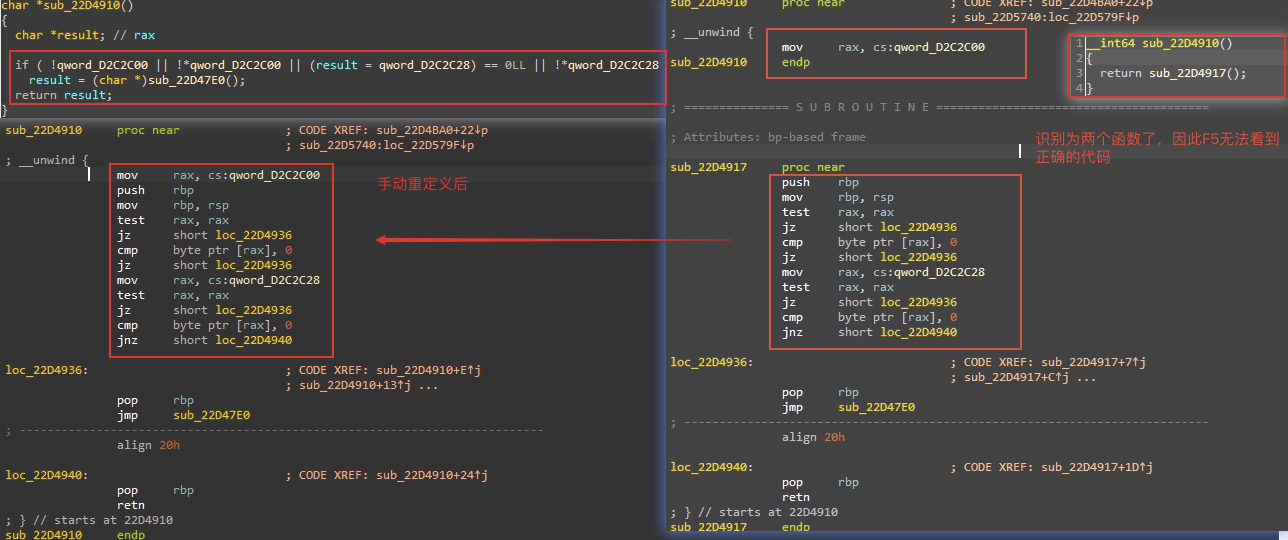Click 'push rbp' in left listing
The width and height of the screenshot is (1288, 540).
coord(155,190)
